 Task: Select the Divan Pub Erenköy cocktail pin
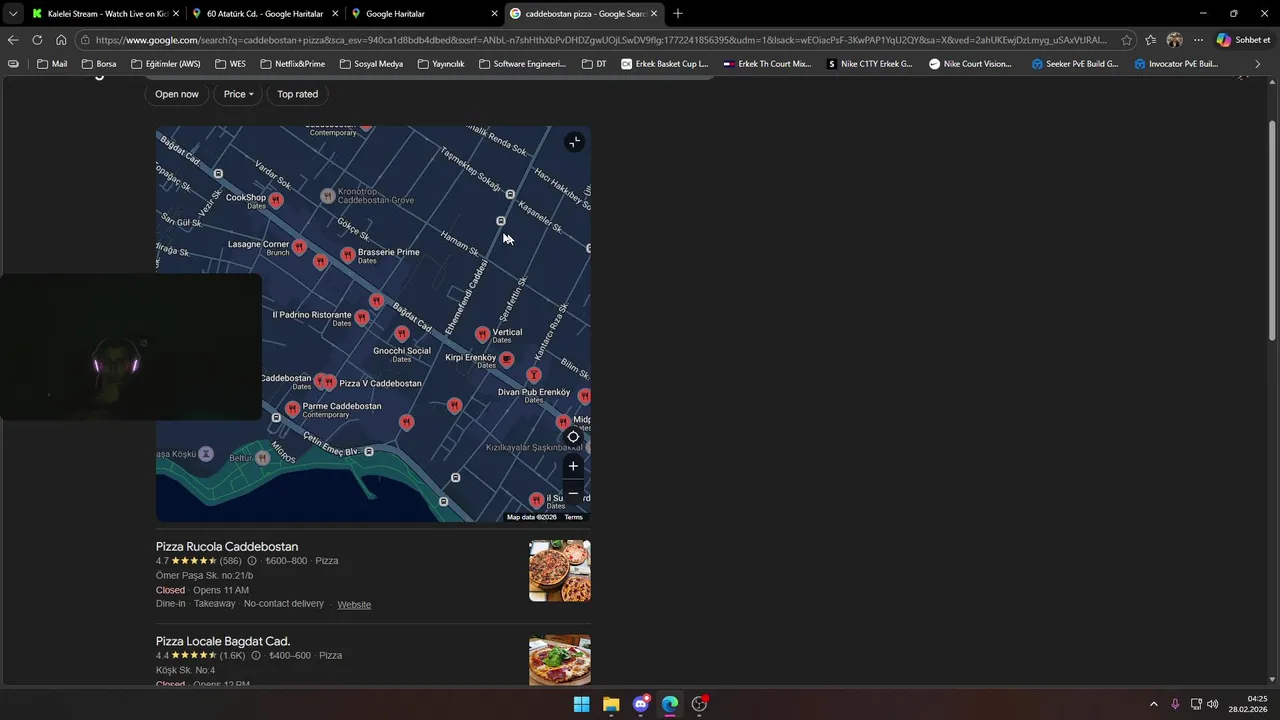534,375
